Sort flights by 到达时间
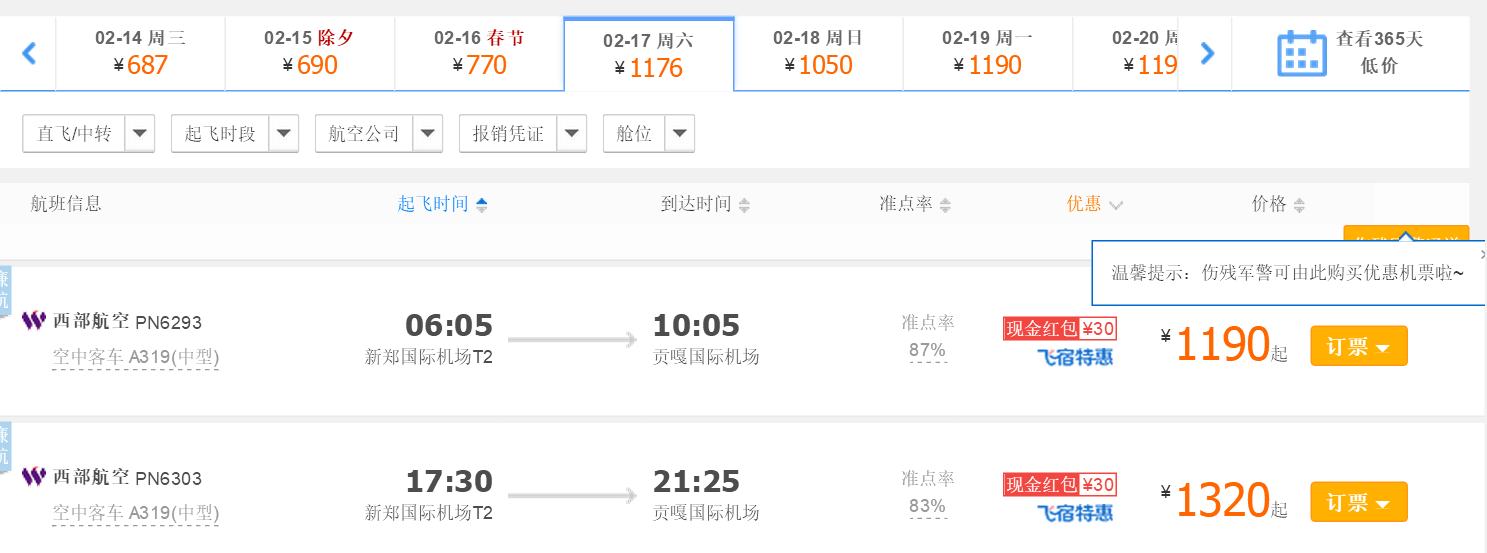 tap(705, 204)
